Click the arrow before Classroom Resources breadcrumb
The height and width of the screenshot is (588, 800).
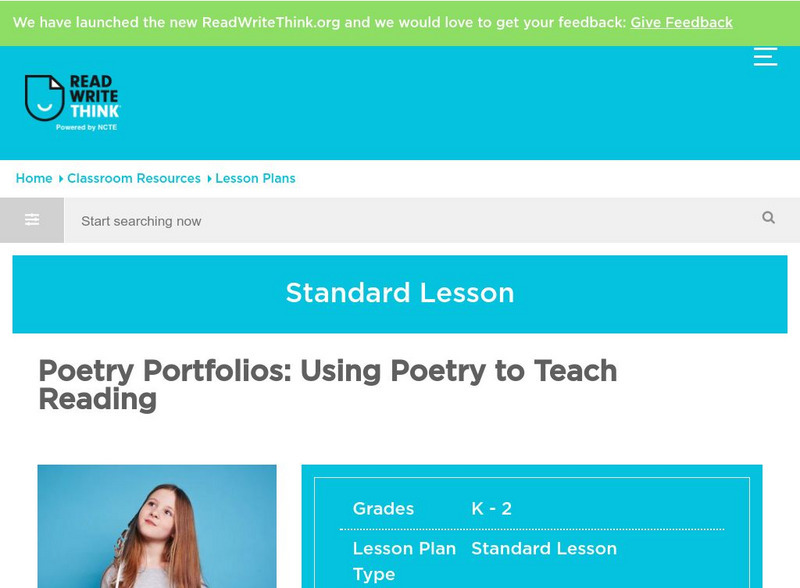tap(60, 179)
